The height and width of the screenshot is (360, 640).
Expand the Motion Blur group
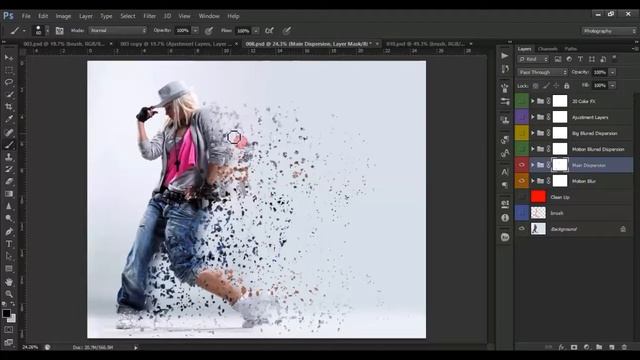[533, 181]
